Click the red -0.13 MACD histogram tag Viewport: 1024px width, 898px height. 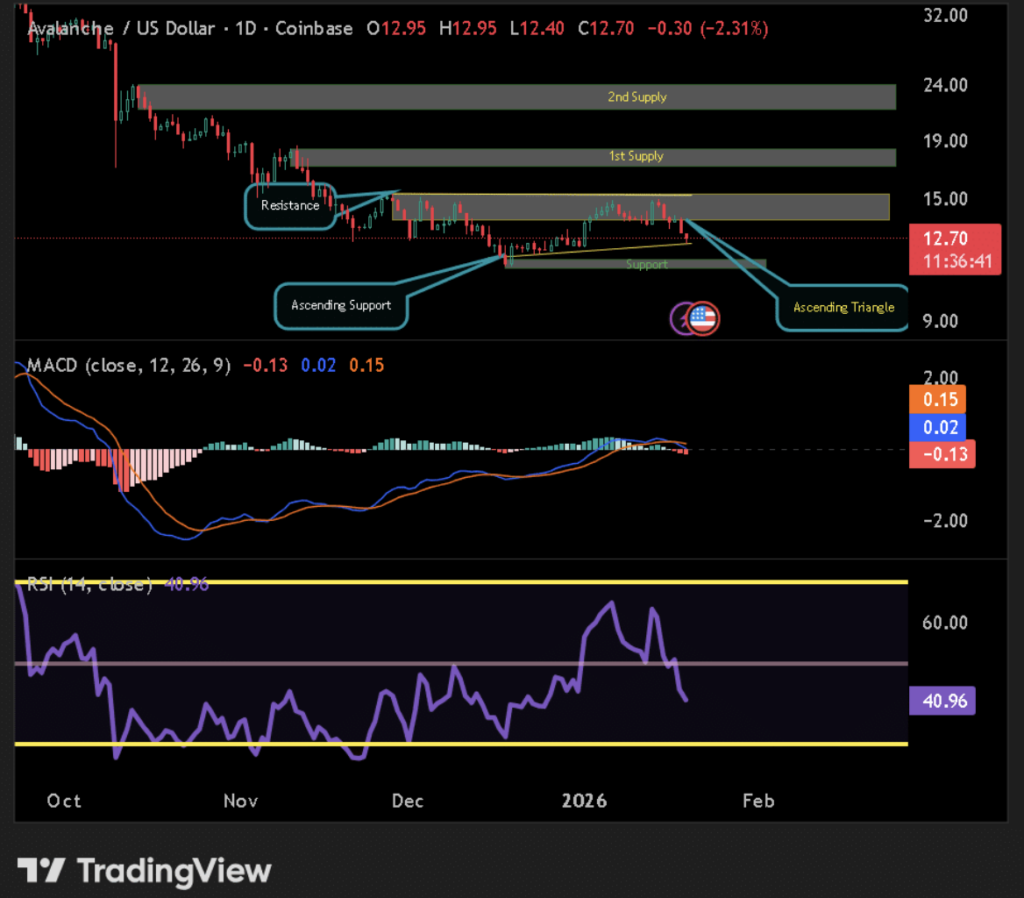(941, 455)
